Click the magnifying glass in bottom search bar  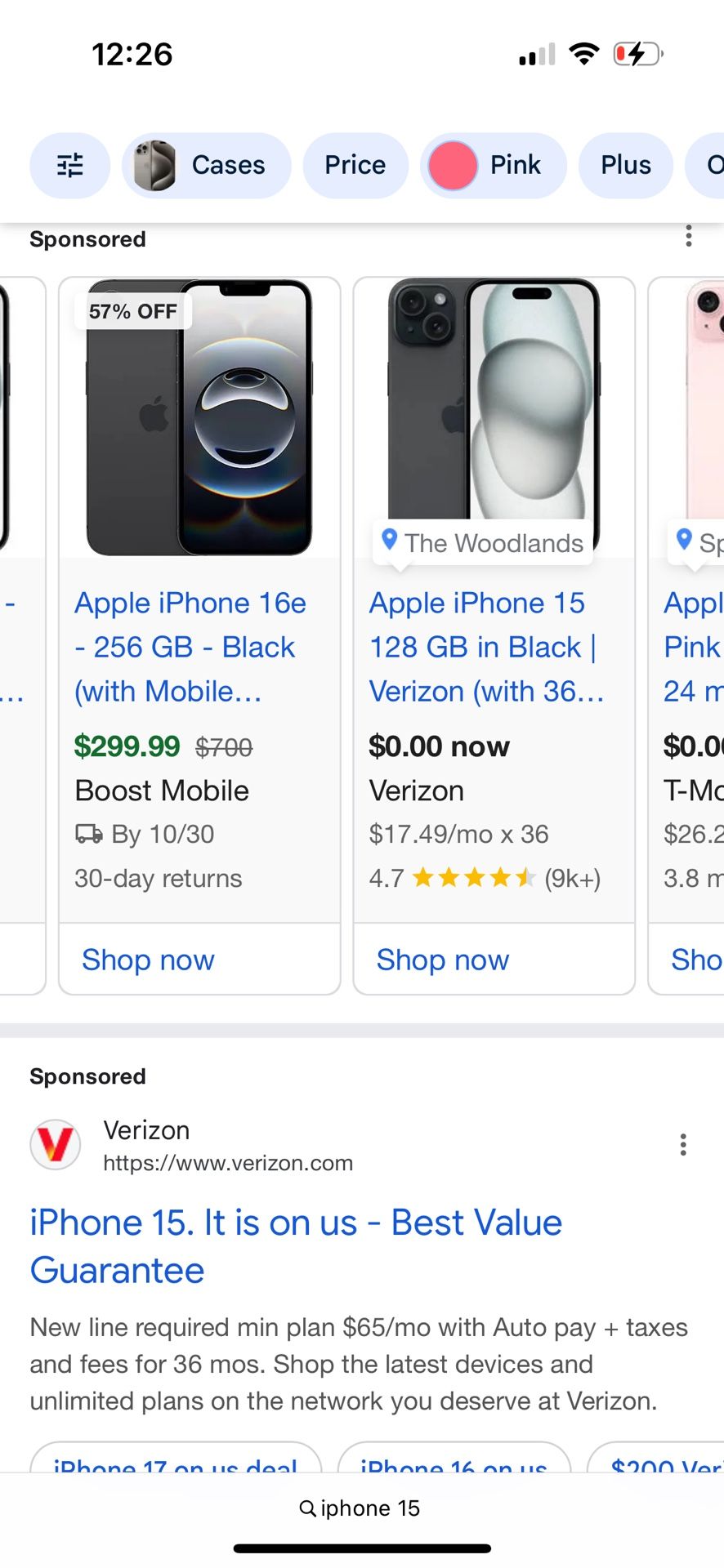(307, 1508)
